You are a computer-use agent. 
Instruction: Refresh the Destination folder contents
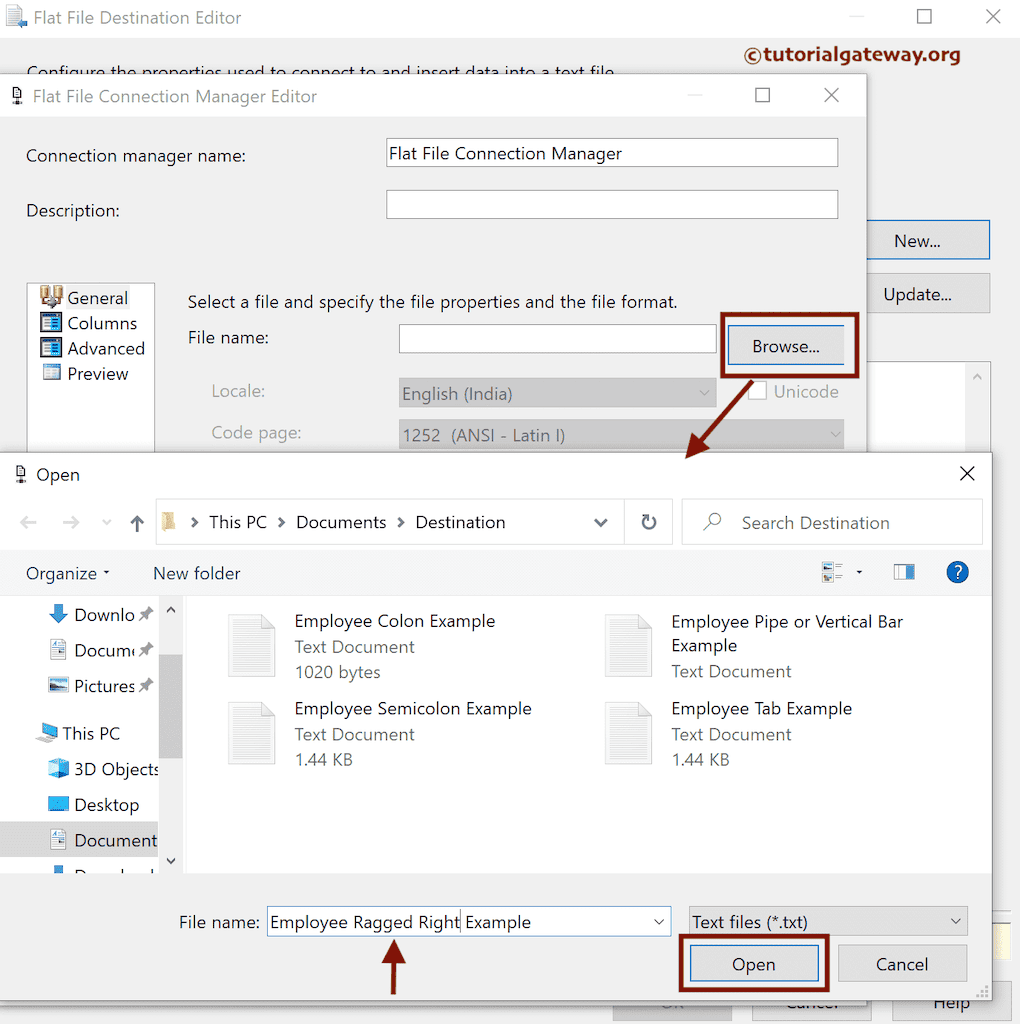point(648,522)
